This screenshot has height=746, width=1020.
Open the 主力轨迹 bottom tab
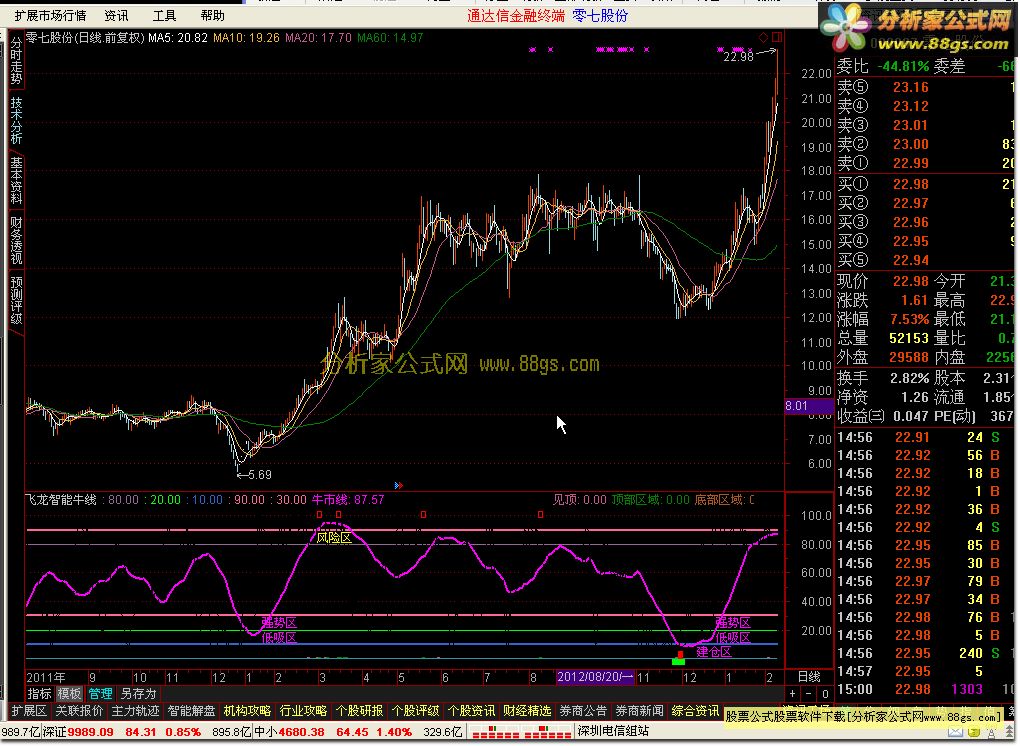tap(135, 711)
